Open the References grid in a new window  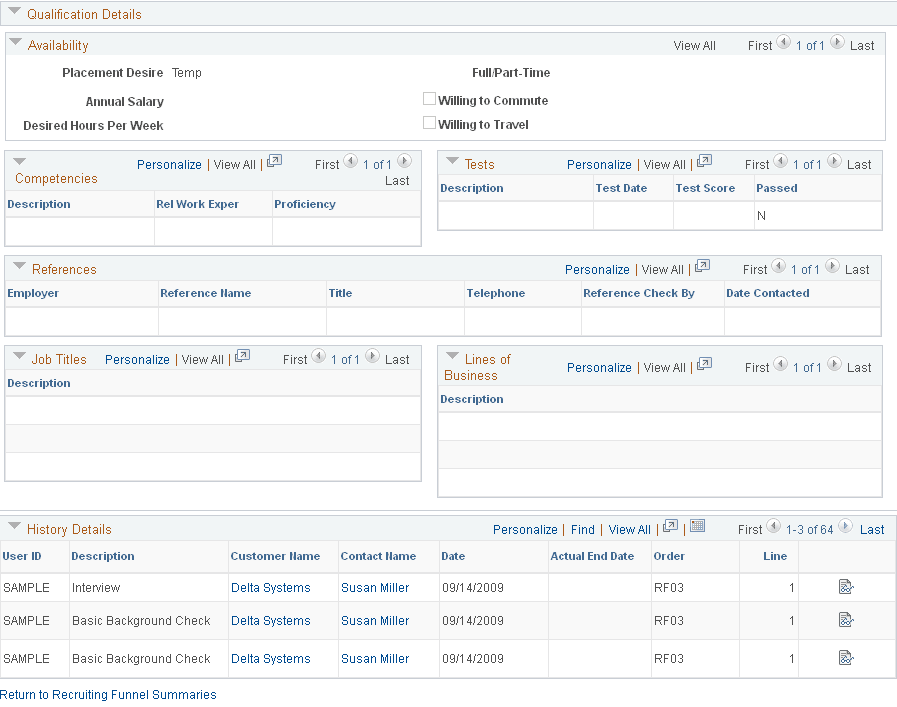(x=703, y=264)
